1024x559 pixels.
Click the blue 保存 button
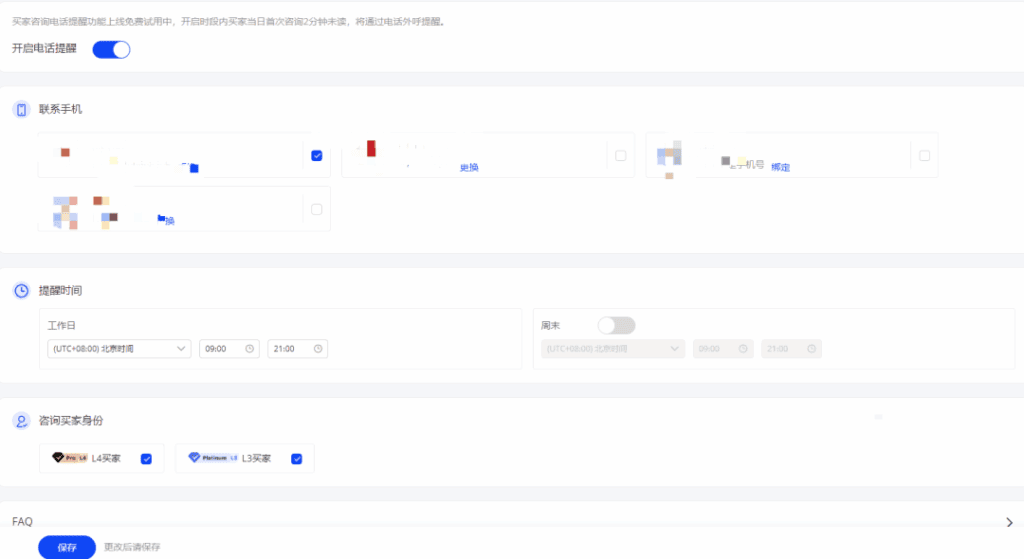coord(67,547)
